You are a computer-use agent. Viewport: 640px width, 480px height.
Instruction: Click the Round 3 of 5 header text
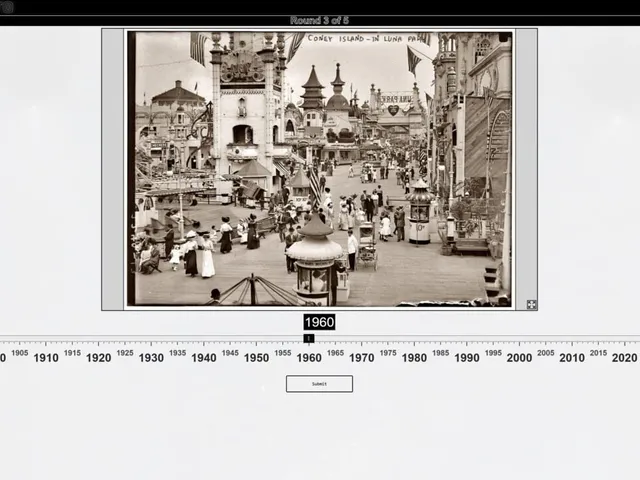tap(319, 20)
